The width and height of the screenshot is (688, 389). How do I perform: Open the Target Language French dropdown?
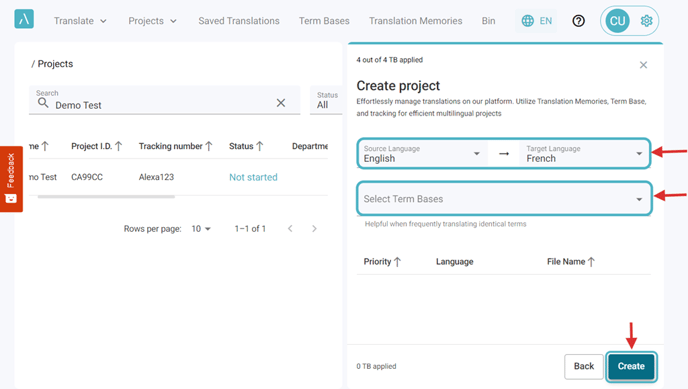(584, 154)
